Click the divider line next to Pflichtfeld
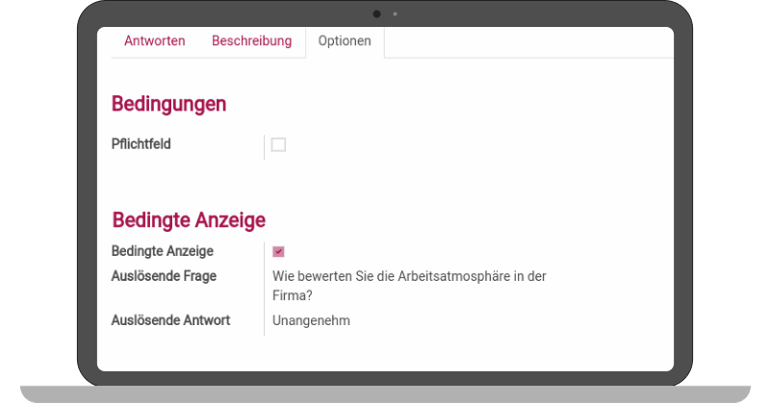The width and height of the screenshot is (770, 404). 264,146
